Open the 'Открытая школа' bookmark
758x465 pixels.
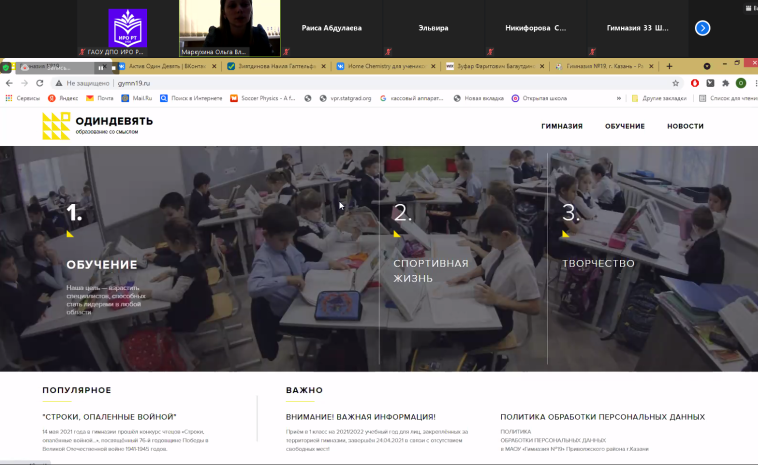[x=539, y=98]
